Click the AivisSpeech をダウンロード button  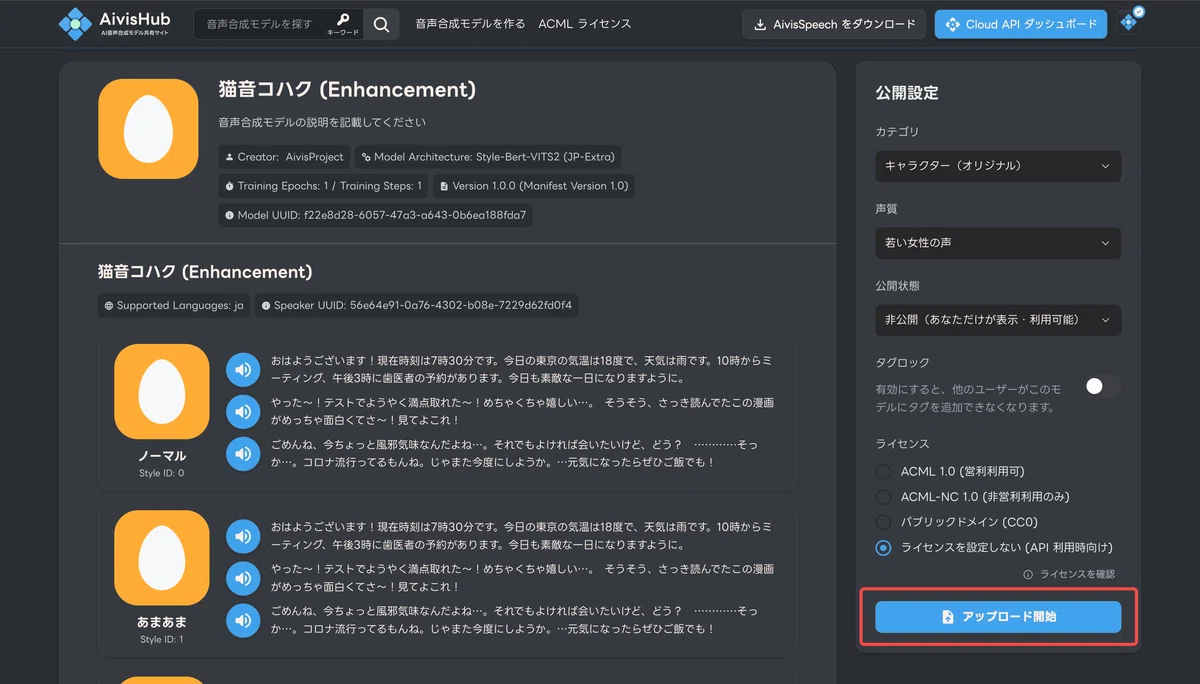834,24
